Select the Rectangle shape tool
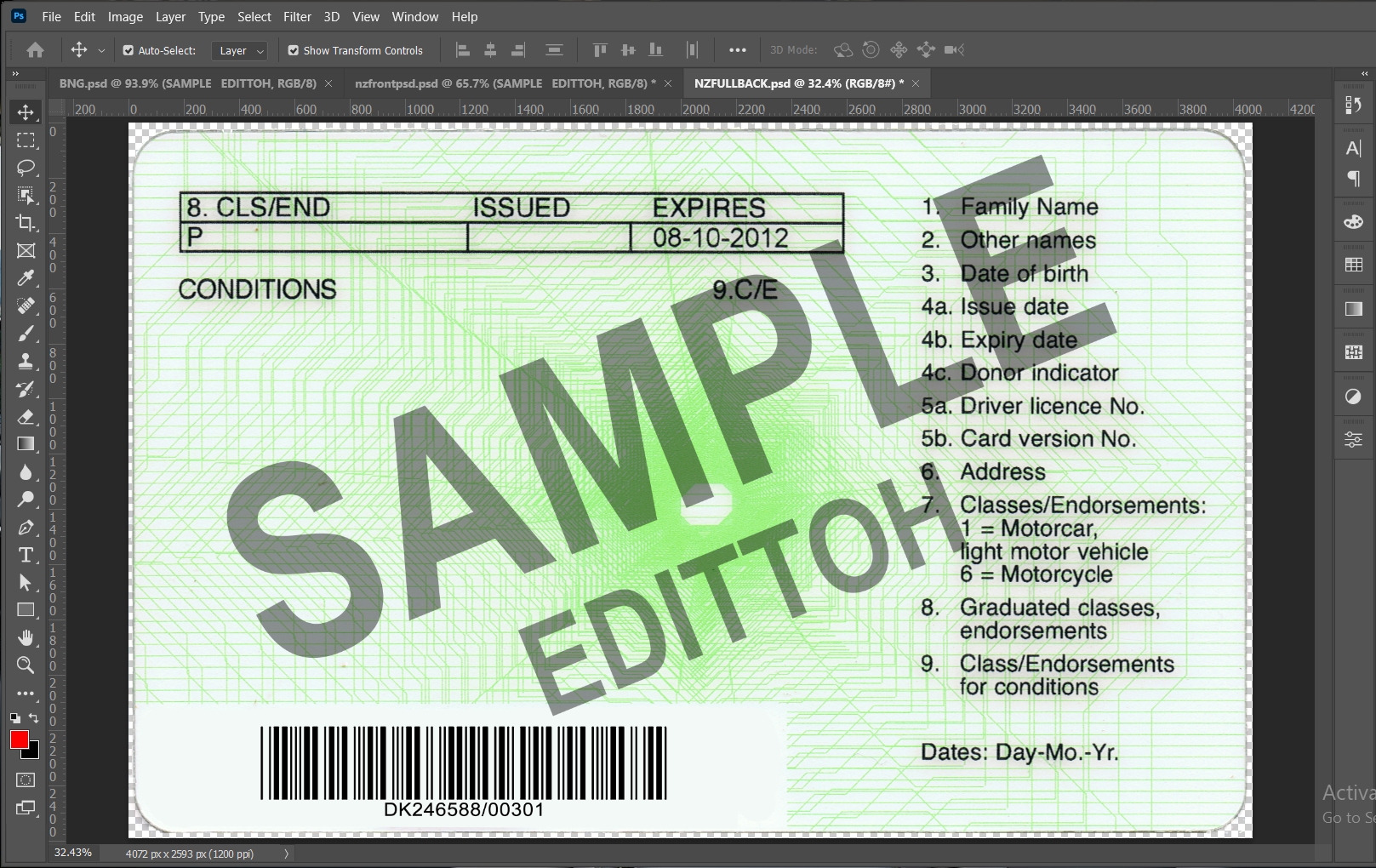 [26, 610]
